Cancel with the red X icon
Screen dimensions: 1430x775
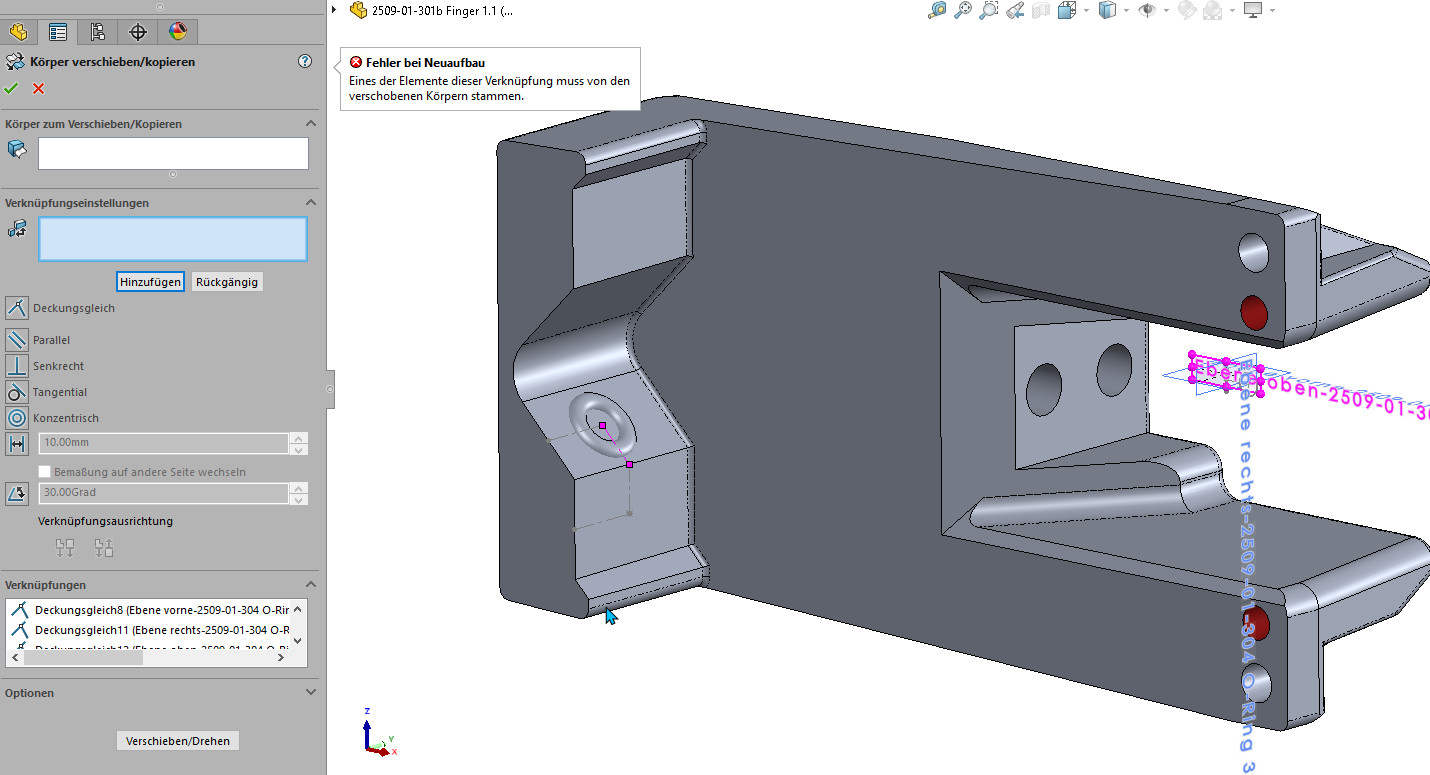pos(39,89)
